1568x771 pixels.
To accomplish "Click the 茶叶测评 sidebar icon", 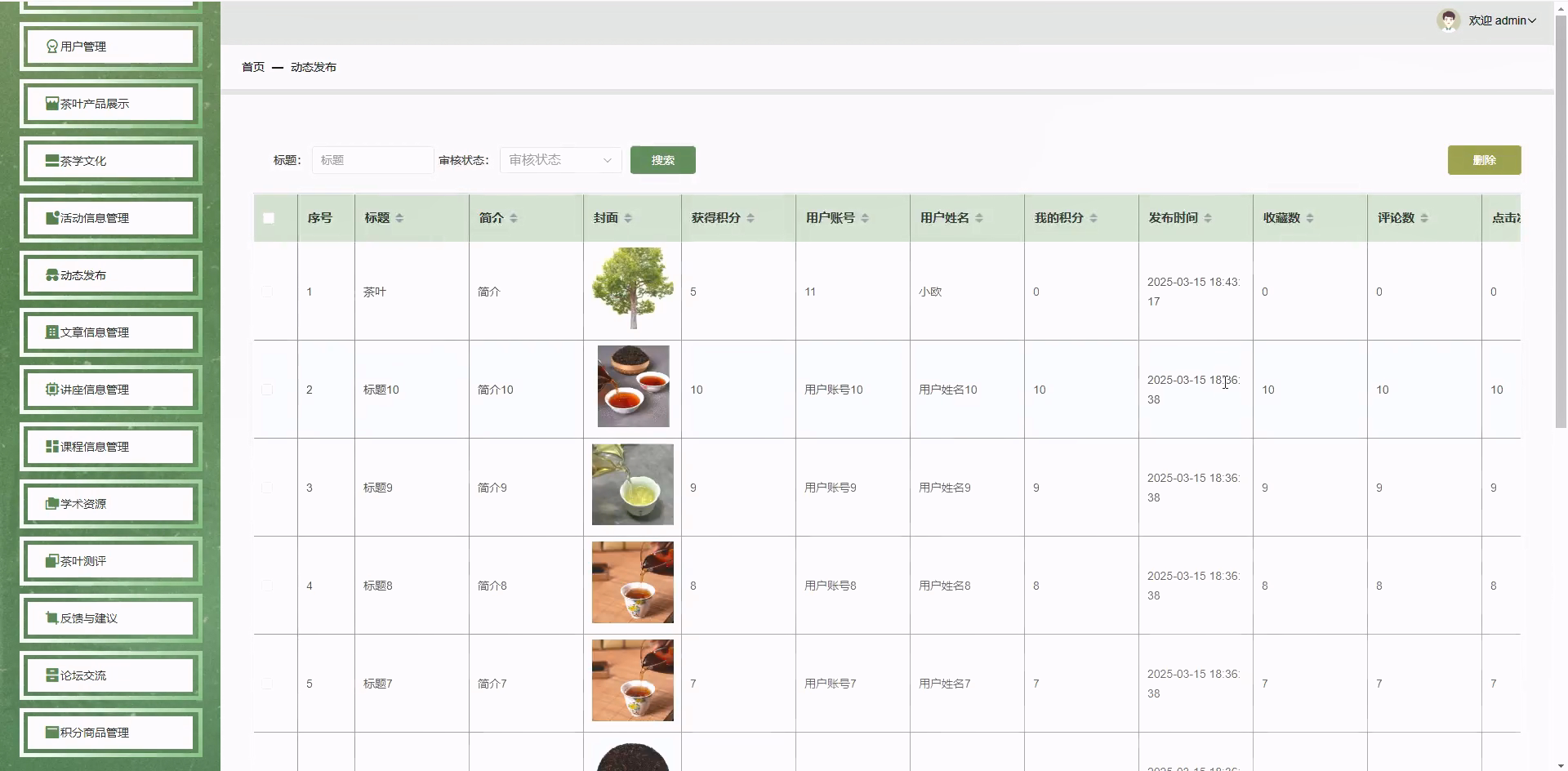I will (52, 561).
